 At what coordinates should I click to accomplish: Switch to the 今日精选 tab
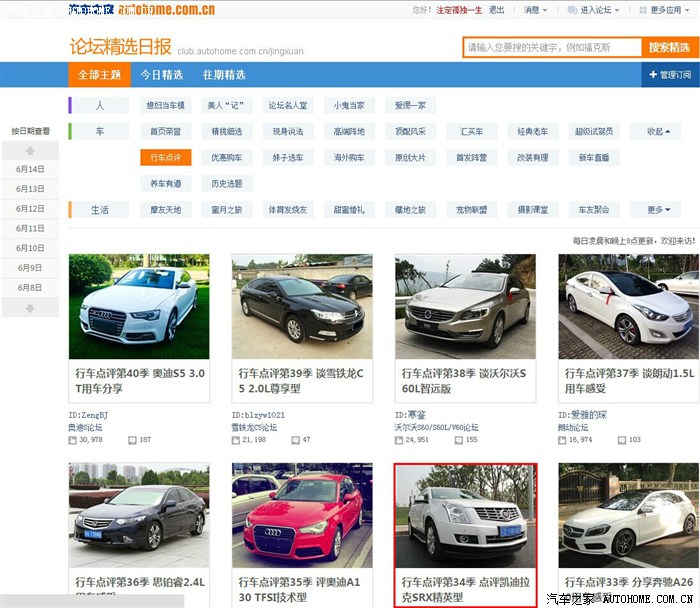click(x=161, y=75)
